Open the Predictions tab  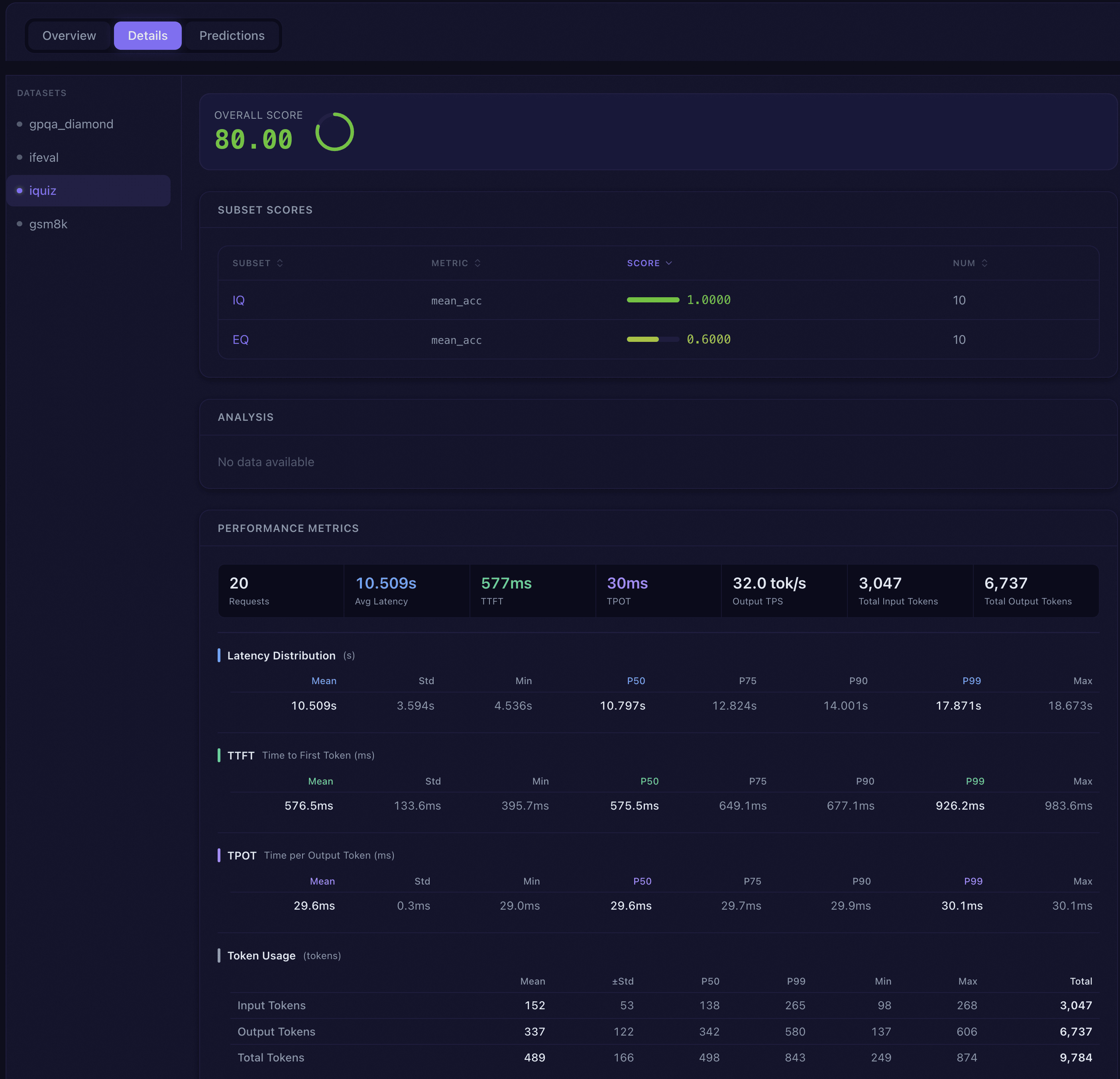pyautogui.click(x=232, y=35)
